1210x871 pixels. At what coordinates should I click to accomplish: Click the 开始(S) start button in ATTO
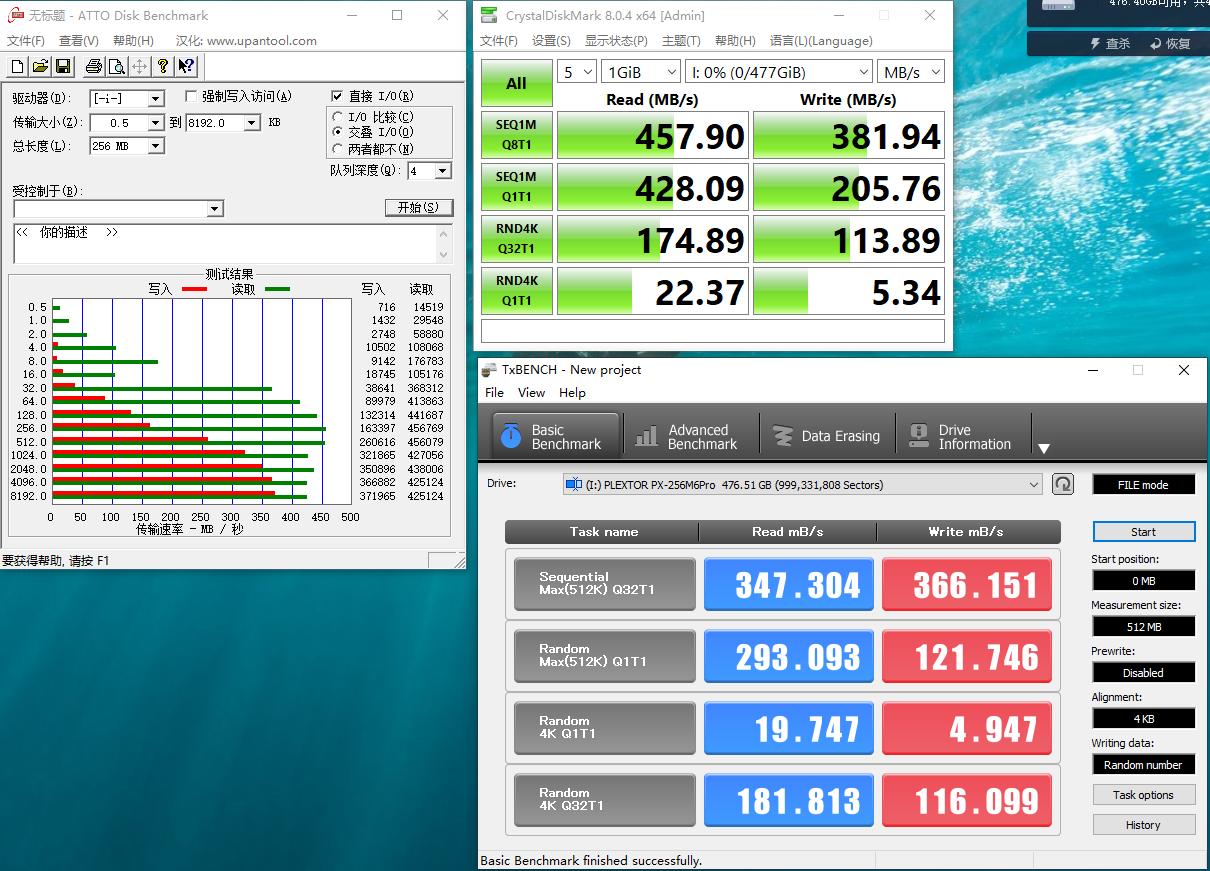point(418,207)
